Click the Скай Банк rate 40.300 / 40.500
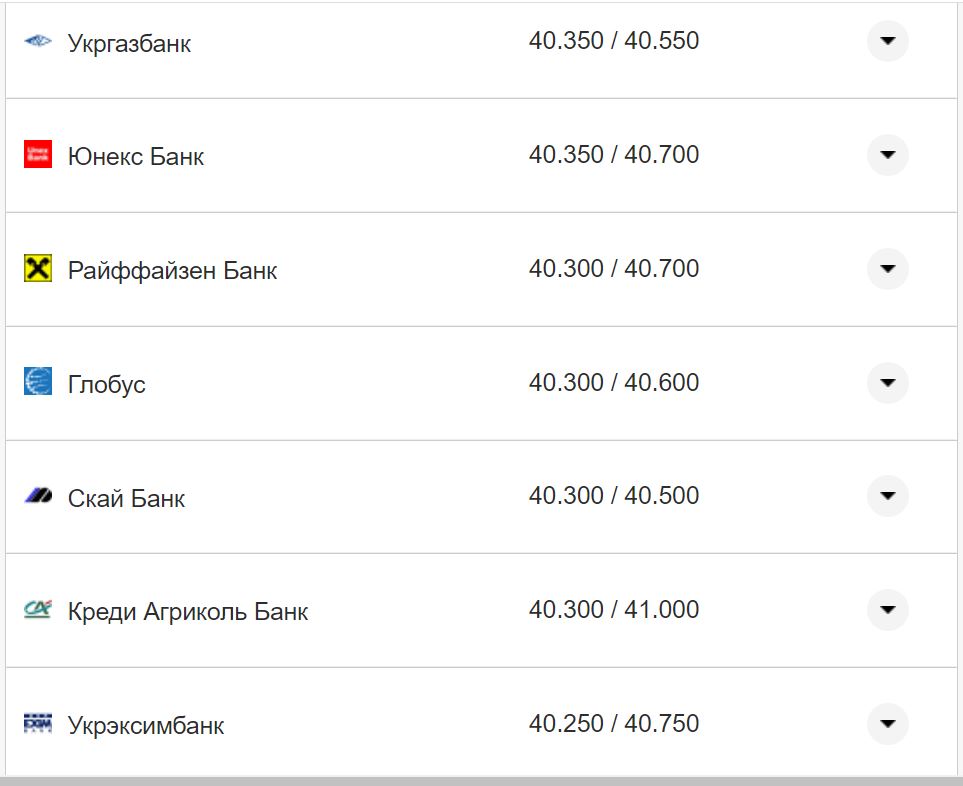The height and width of the screenshot is (786, 963). pyautogui.click(x=614, y=496)
